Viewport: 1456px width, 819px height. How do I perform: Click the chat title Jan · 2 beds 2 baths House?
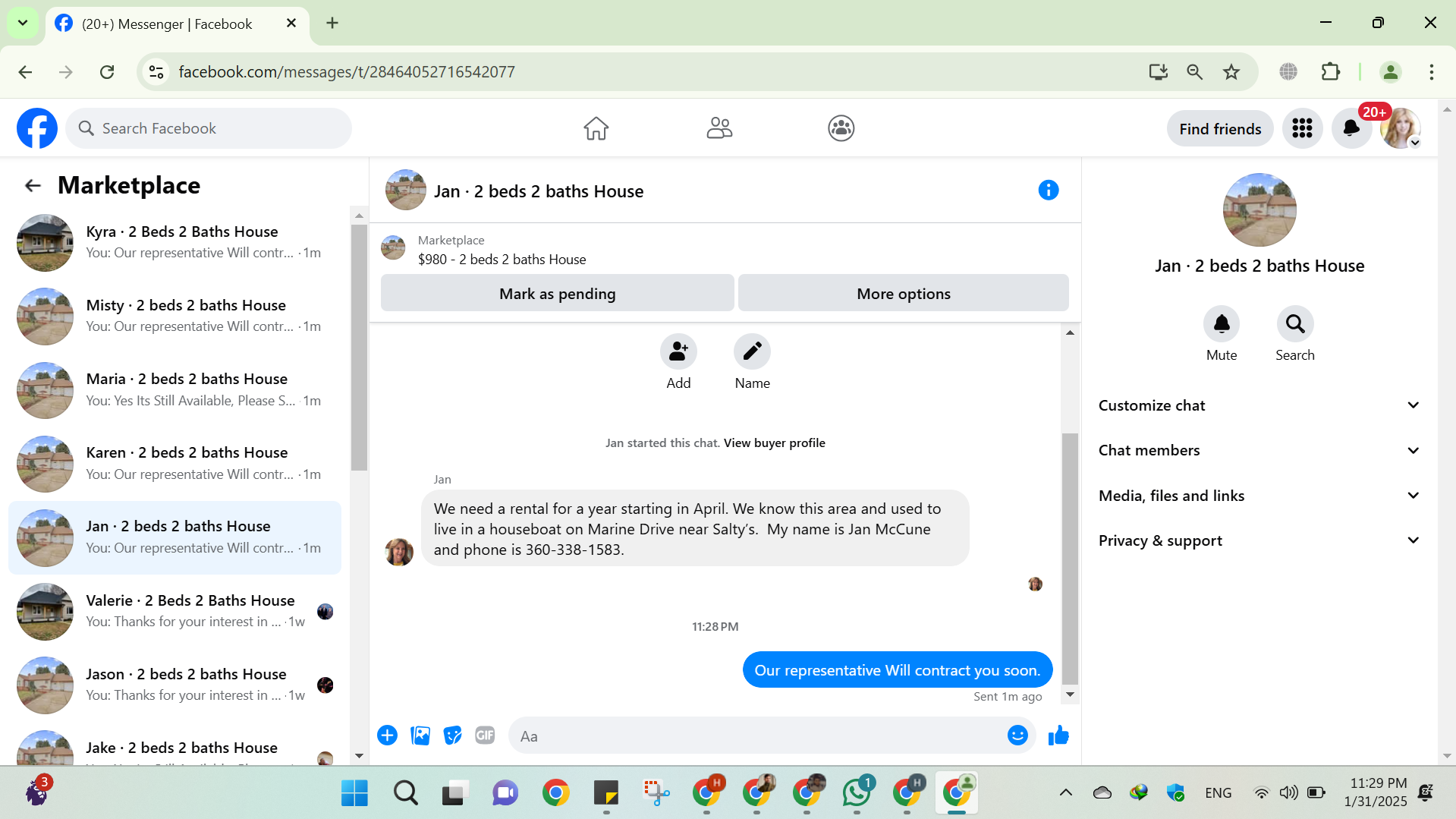coord(539,191)
